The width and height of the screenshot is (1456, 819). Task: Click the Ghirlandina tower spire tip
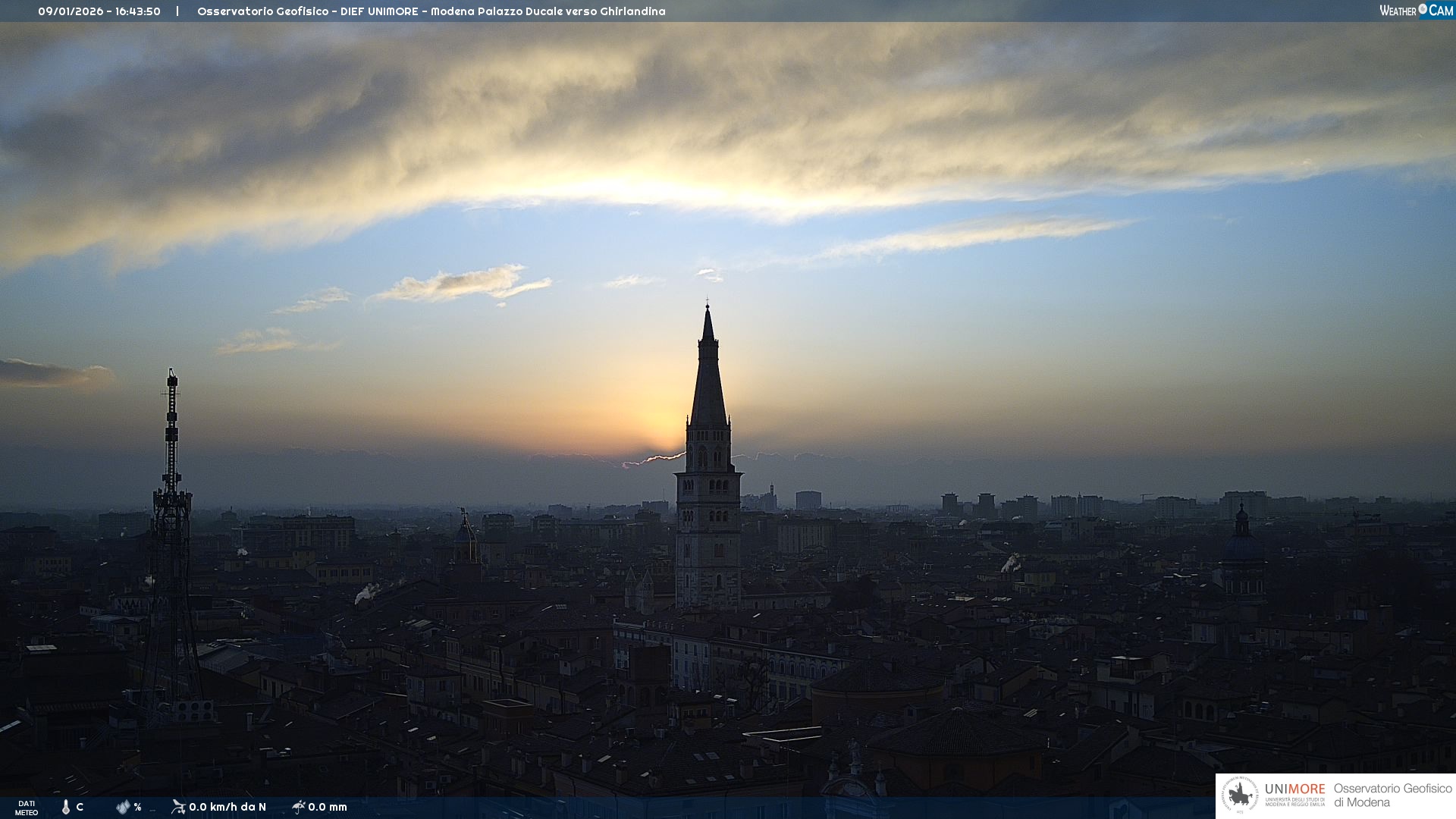click(708, 308)
